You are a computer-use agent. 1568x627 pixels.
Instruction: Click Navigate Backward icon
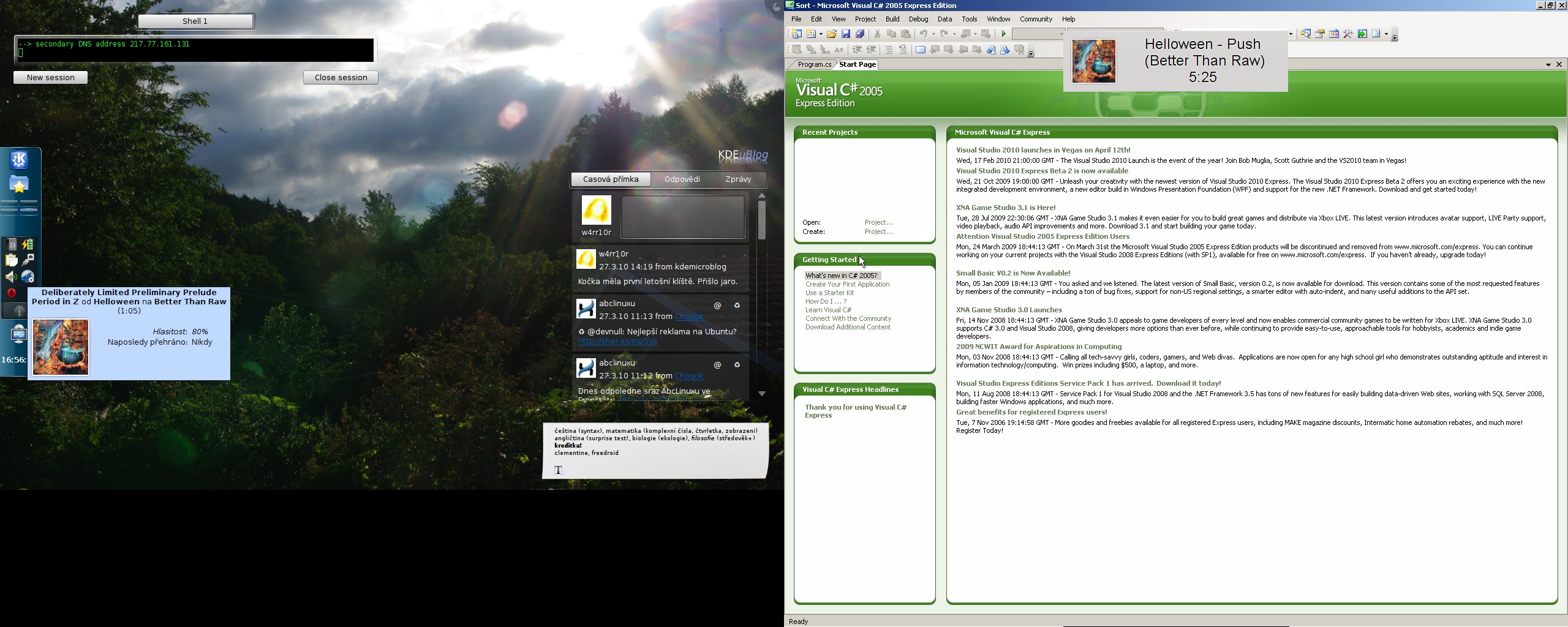965,34
